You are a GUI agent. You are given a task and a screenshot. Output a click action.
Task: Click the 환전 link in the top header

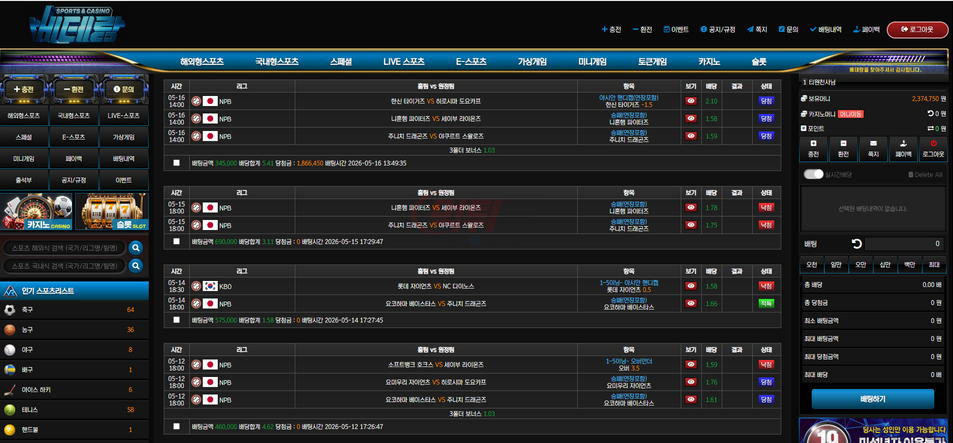(x=642, y=29)
